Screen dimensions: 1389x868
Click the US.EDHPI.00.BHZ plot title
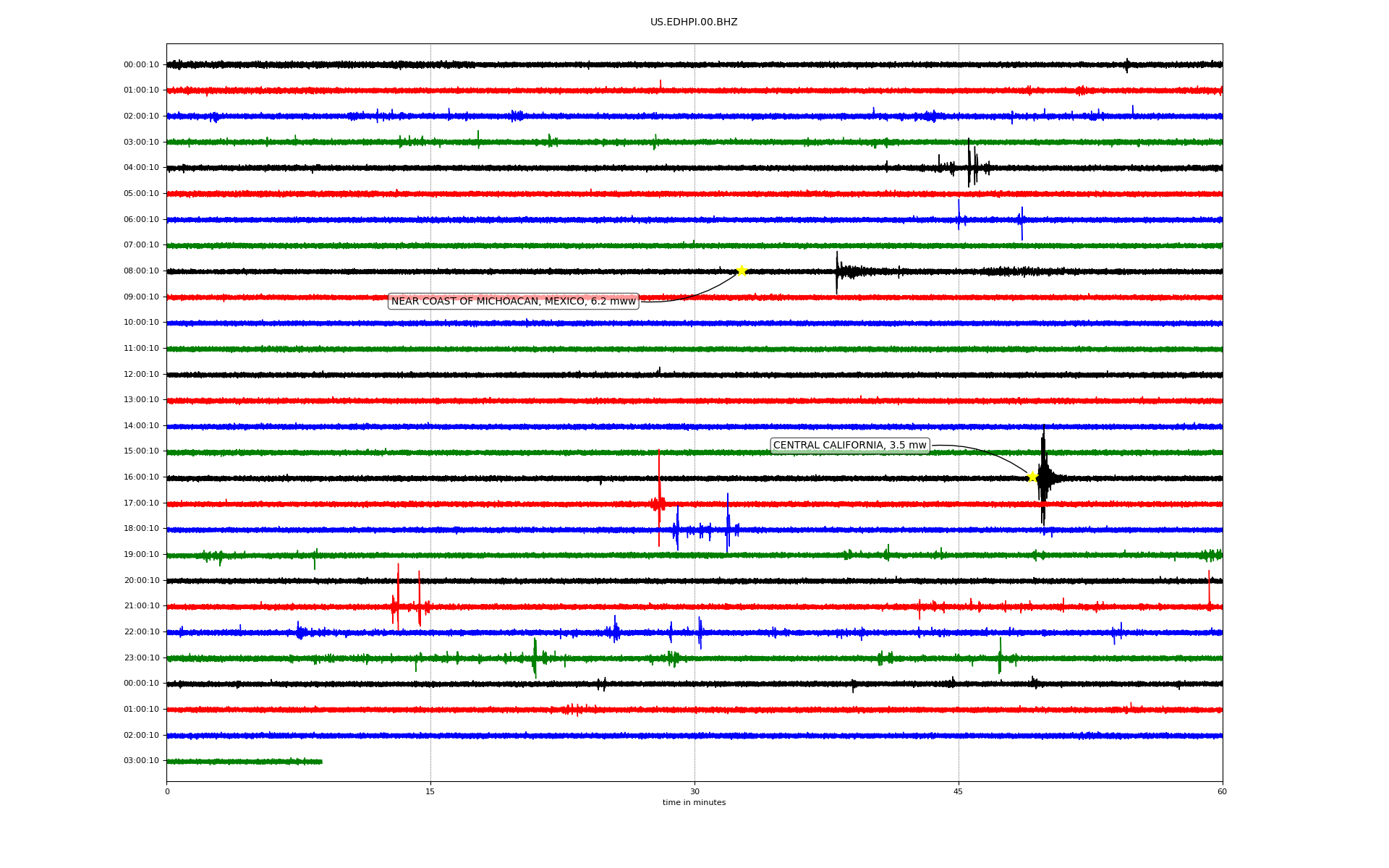coord(693,22)
